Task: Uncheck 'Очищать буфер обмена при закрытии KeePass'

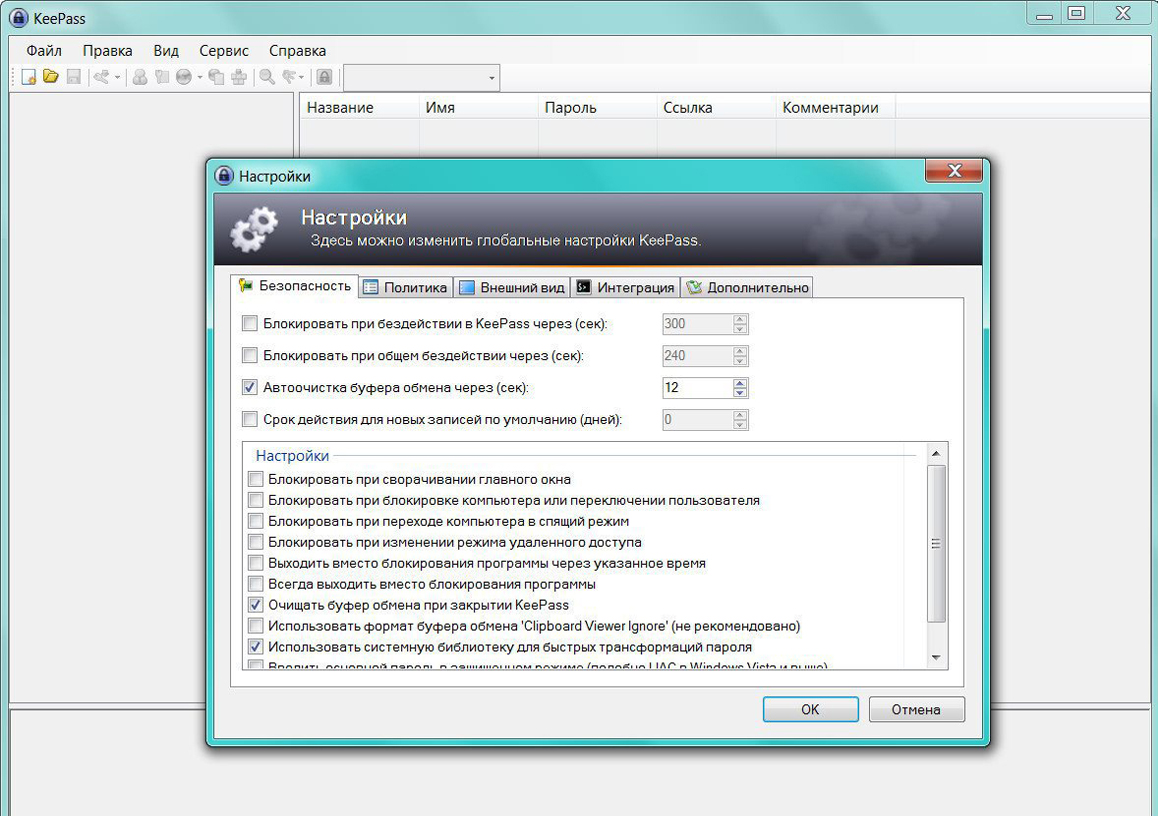Action: (x=256, y=604)
